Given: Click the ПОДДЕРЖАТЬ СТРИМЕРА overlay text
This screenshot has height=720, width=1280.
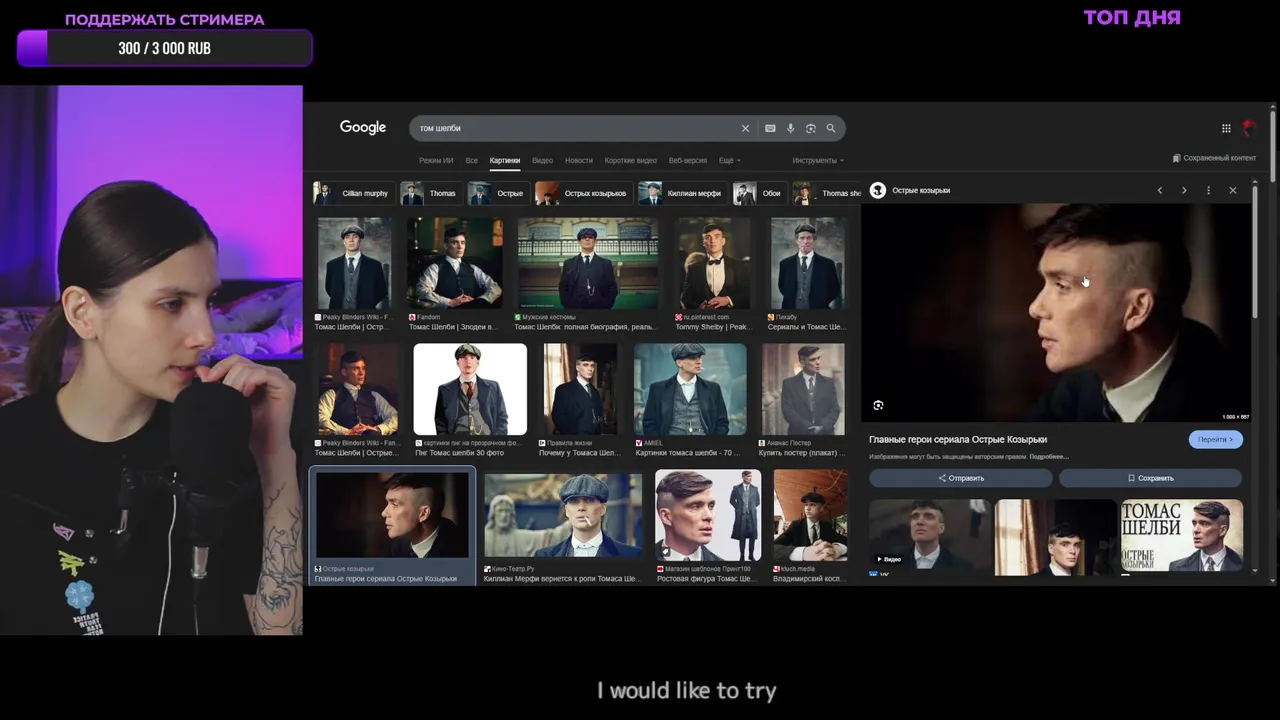Looking at the screenshot, I should coord(165,19).
